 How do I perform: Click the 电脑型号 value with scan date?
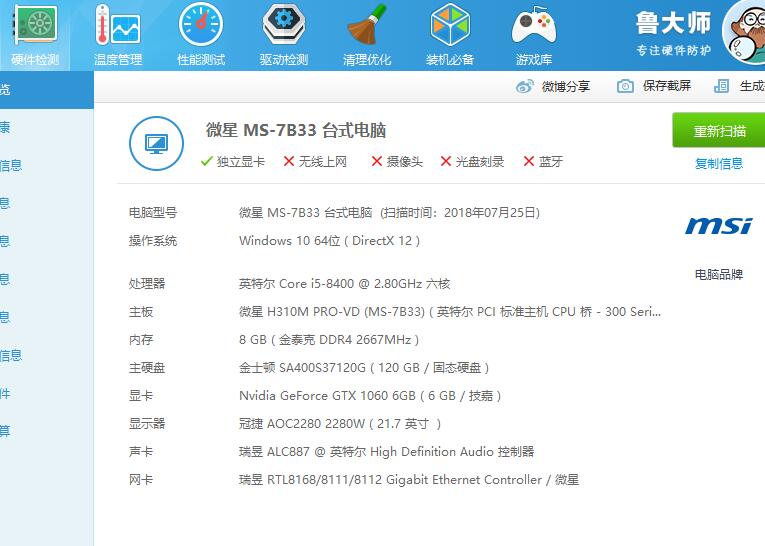click(x=389, y=213)
